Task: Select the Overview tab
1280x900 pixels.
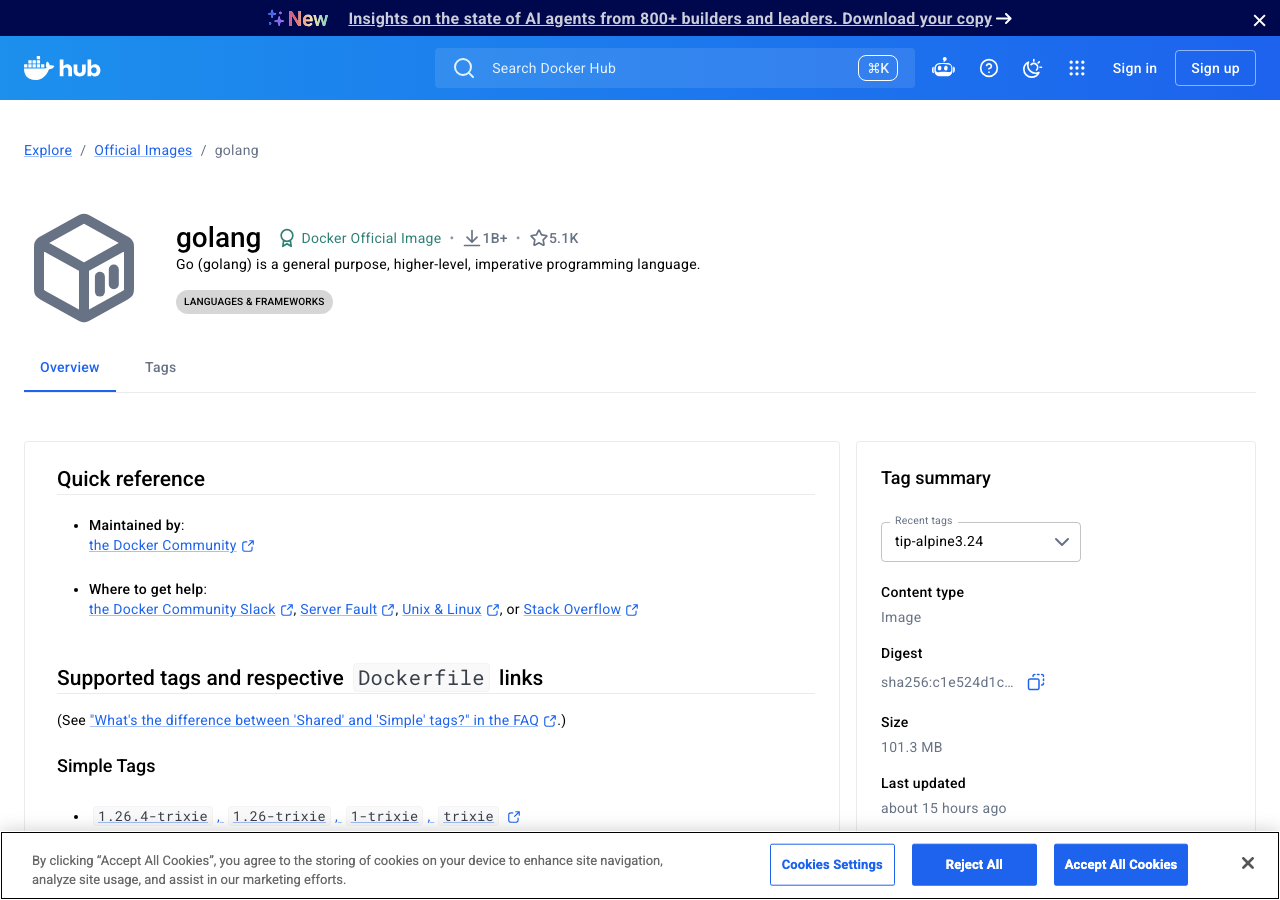Action: click(70, 367)
